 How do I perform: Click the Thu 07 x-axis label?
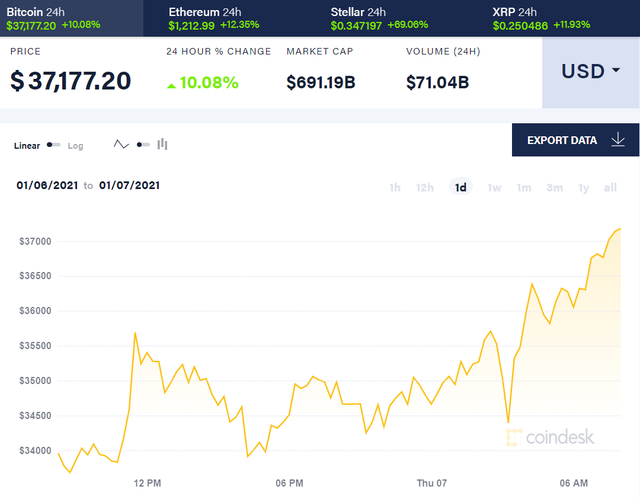click(432, 483)
